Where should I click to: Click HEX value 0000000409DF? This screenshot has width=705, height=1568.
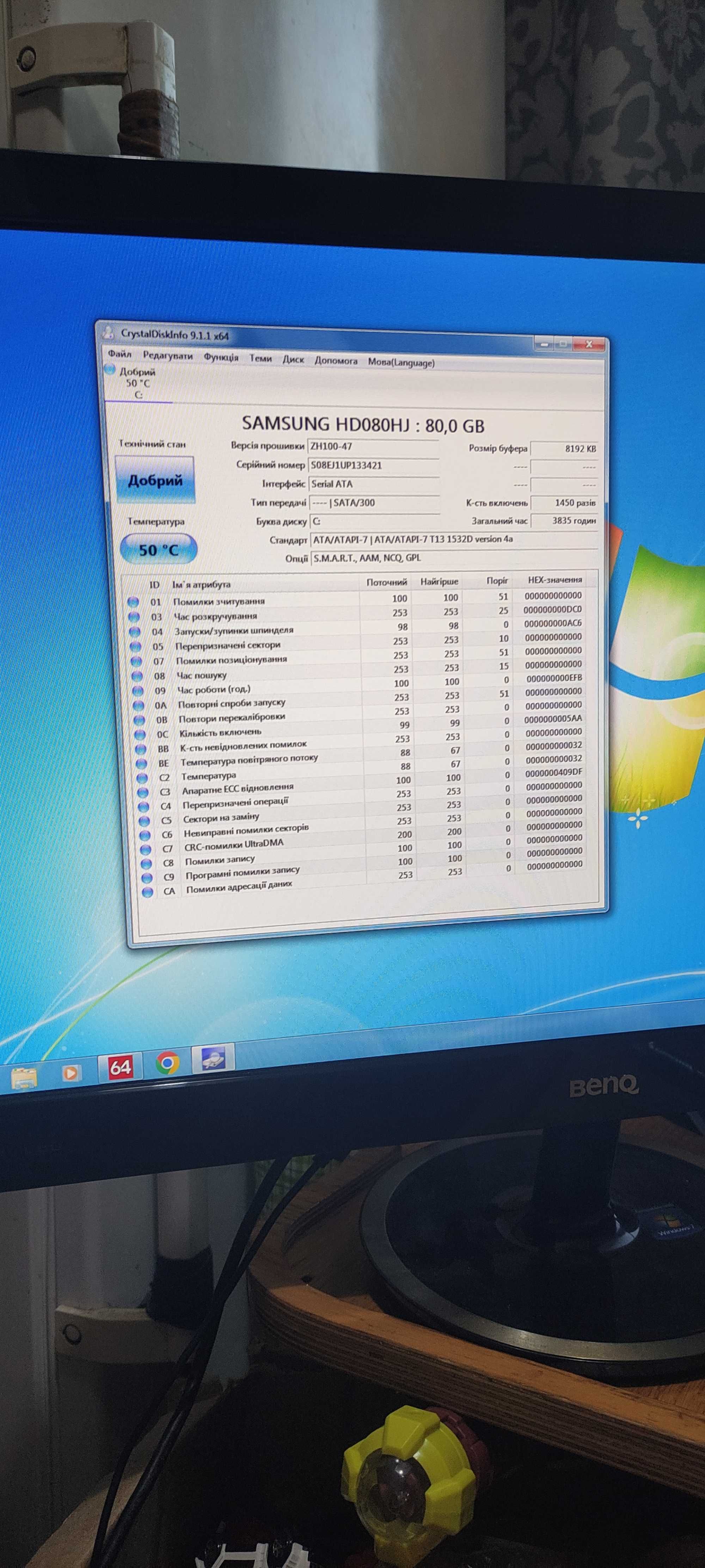554,772
